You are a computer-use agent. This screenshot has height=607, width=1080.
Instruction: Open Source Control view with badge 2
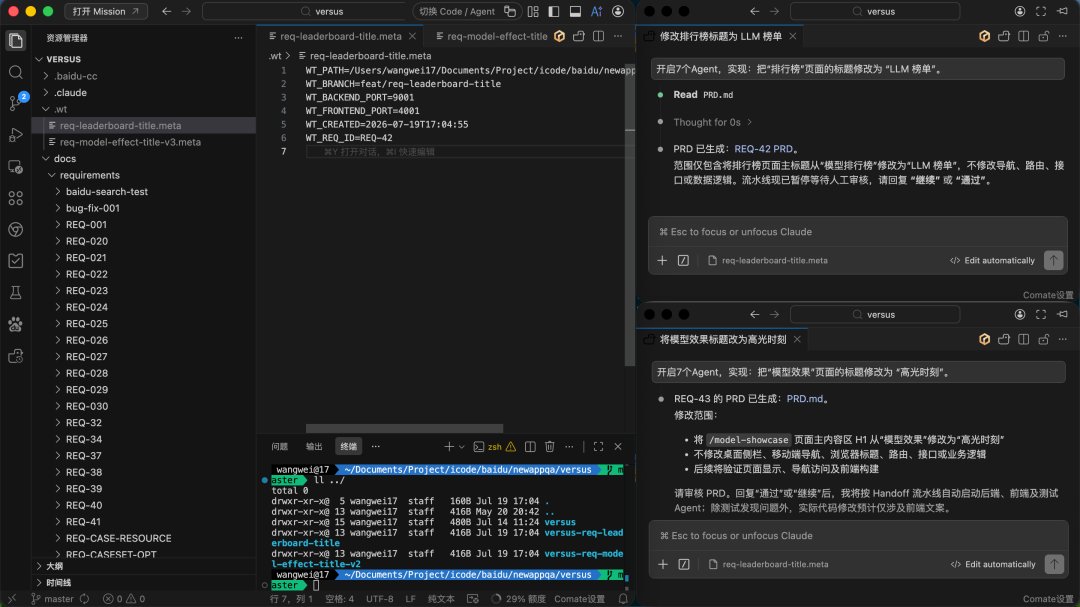15,103
